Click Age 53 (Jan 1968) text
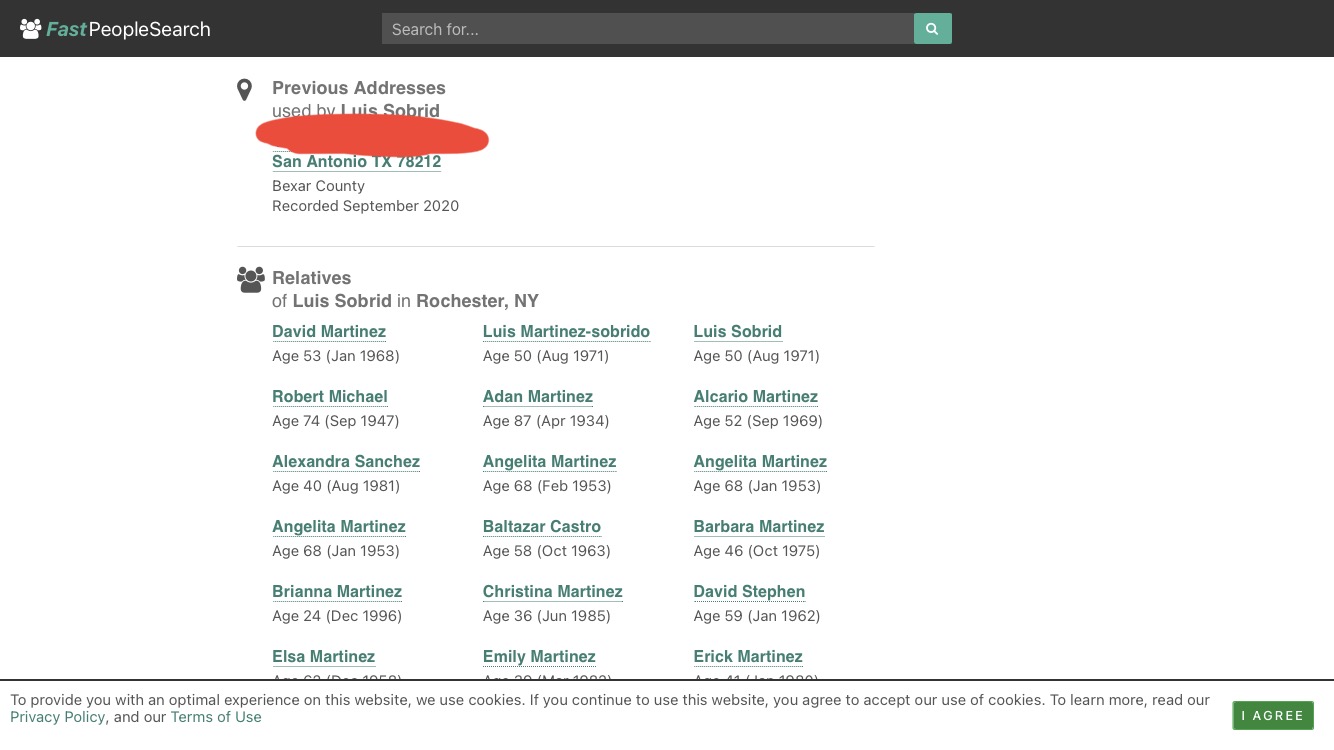 tap(335, 356)
